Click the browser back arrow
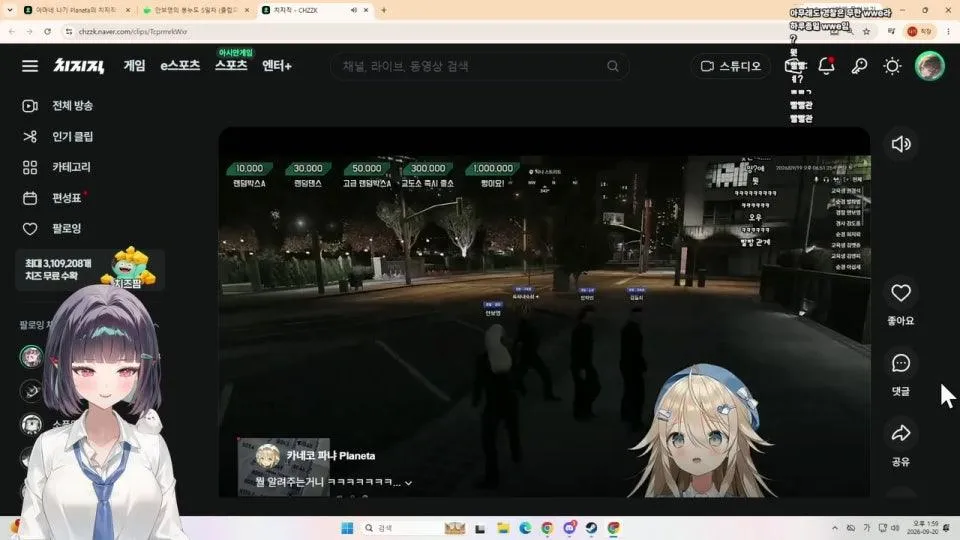Image resolution: width=960 pixels, height=540 pixels. 12,31
